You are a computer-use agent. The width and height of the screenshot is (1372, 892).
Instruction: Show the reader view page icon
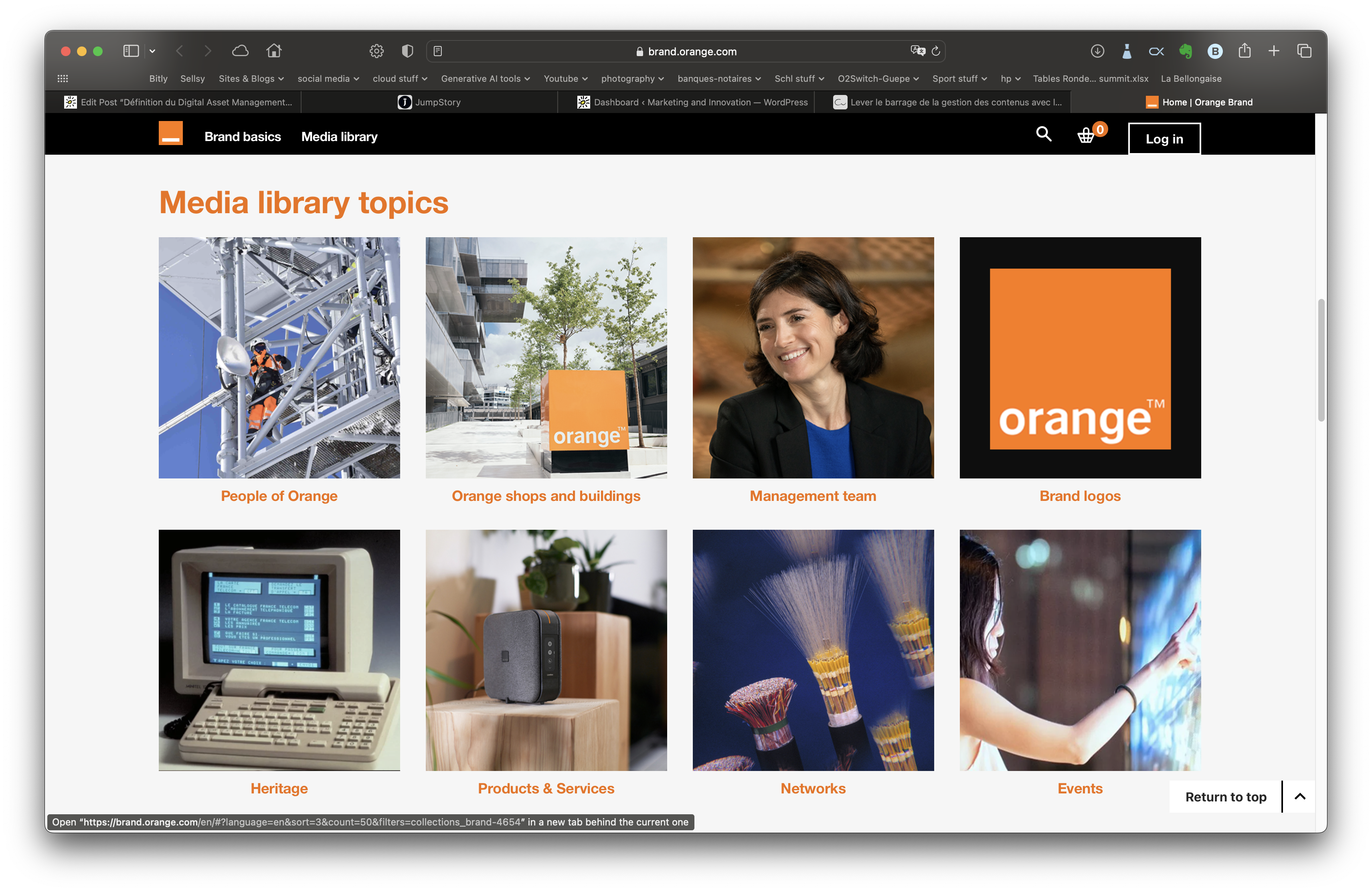point(438,51)
